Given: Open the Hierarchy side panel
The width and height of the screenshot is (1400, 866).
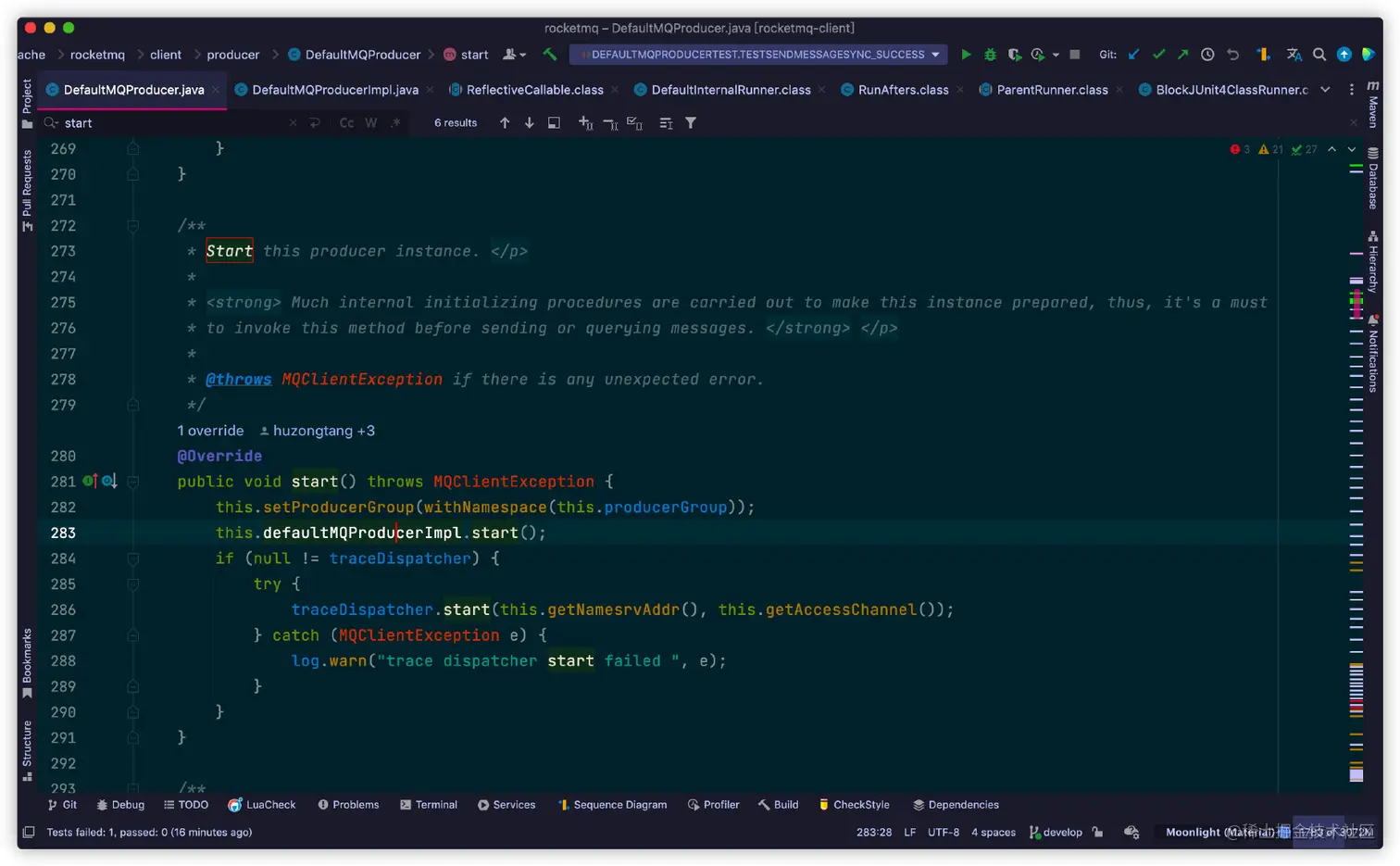Looking at the screenshot, I should [x=1373, y=262].
